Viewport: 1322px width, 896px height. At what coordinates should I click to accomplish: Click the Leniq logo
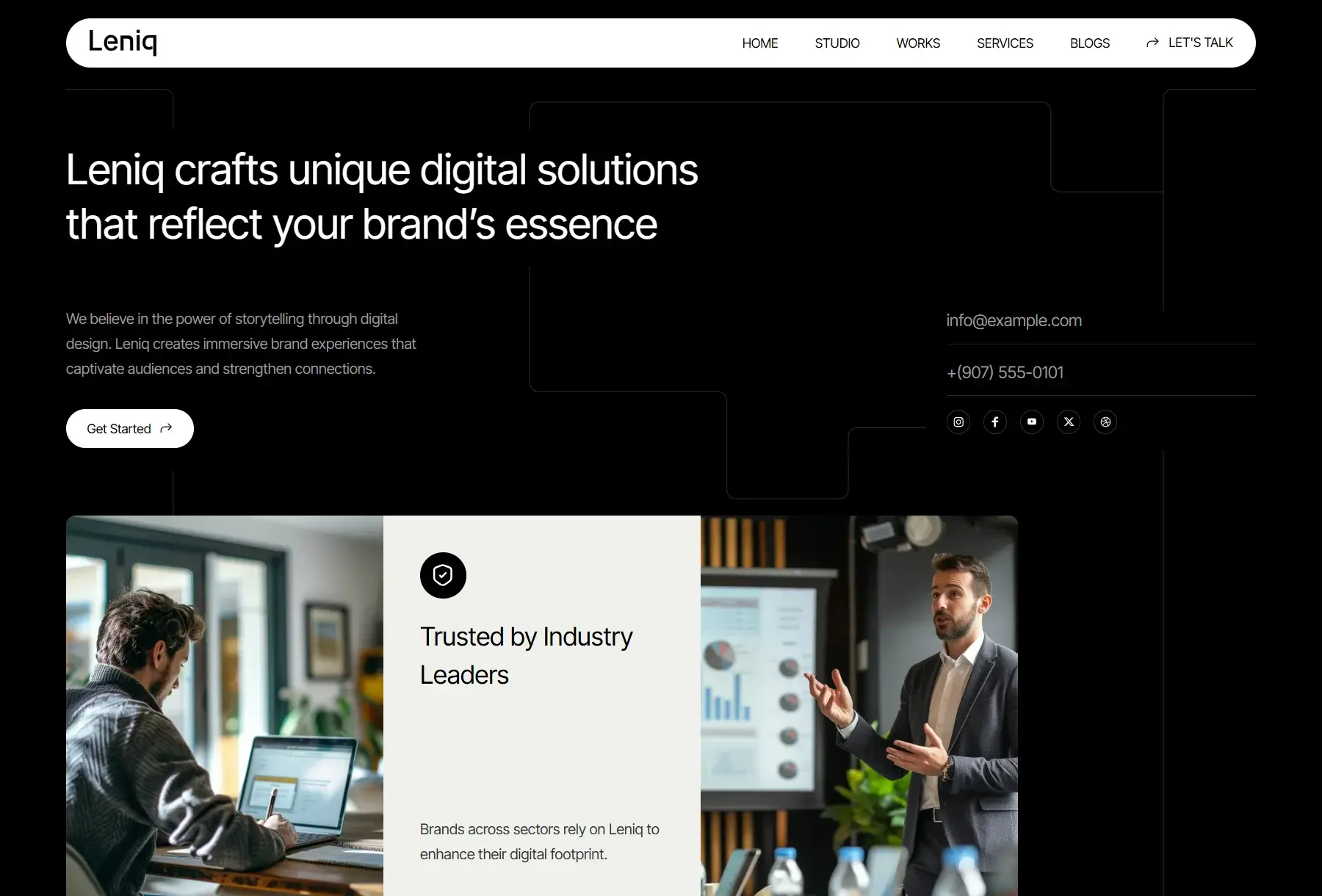[123, 42]
